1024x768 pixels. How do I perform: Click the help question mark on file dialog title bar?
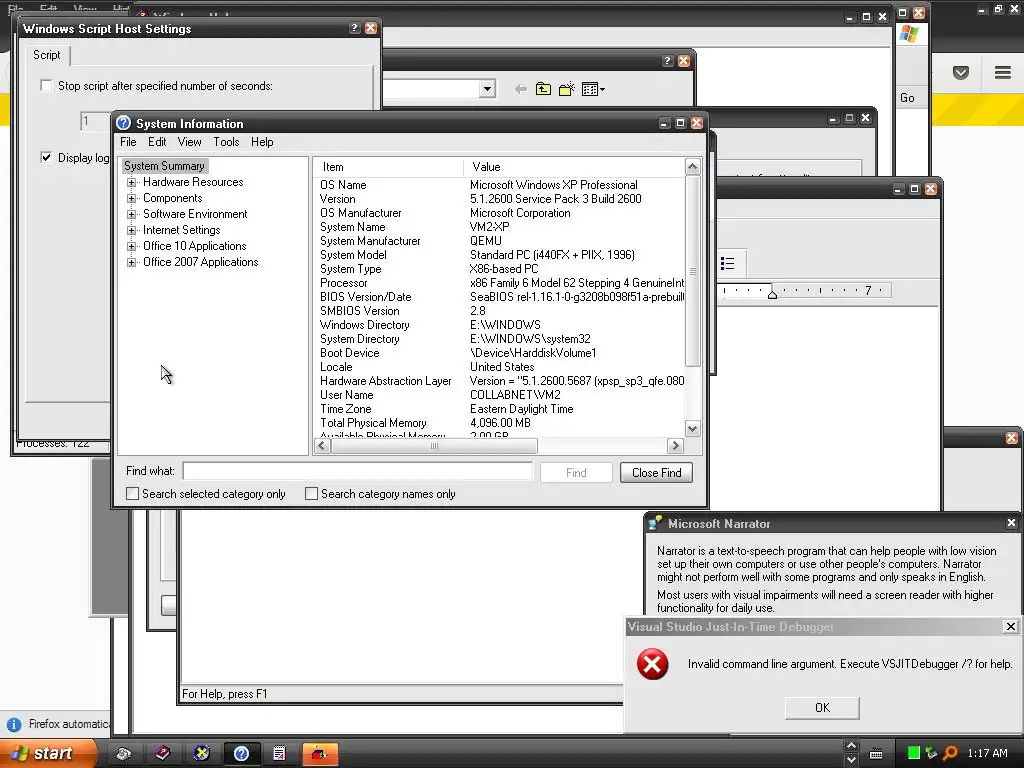pyautogui.click(x=667, y=61)
